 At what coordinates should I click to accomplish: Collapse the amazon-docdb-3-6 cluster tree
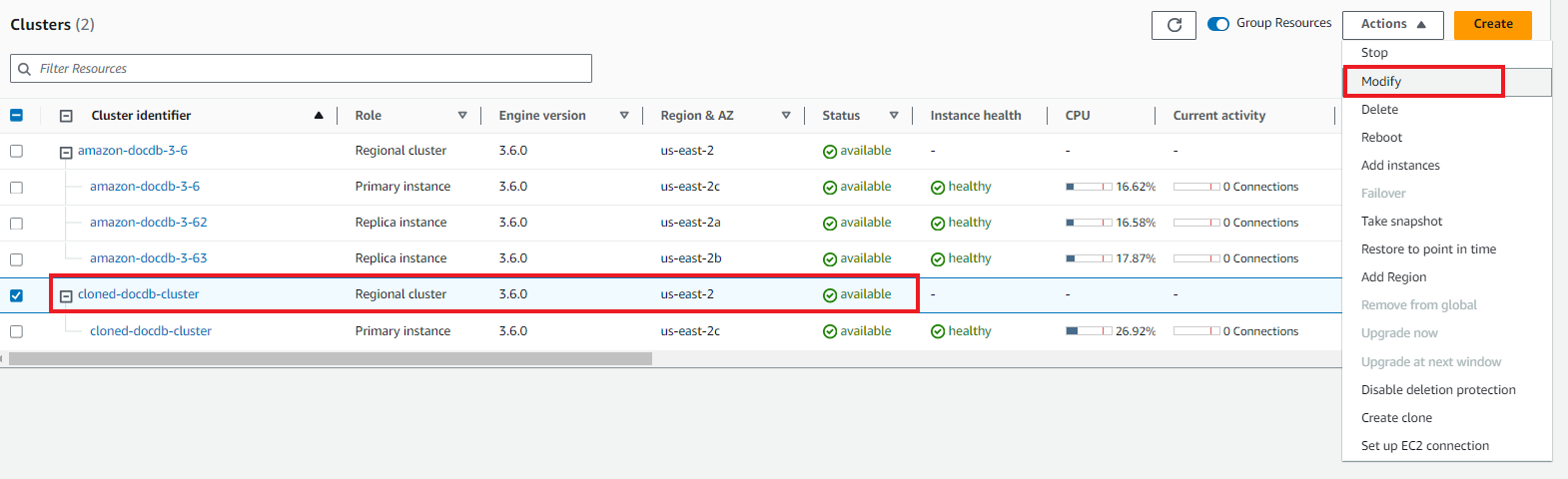[66, 153]
